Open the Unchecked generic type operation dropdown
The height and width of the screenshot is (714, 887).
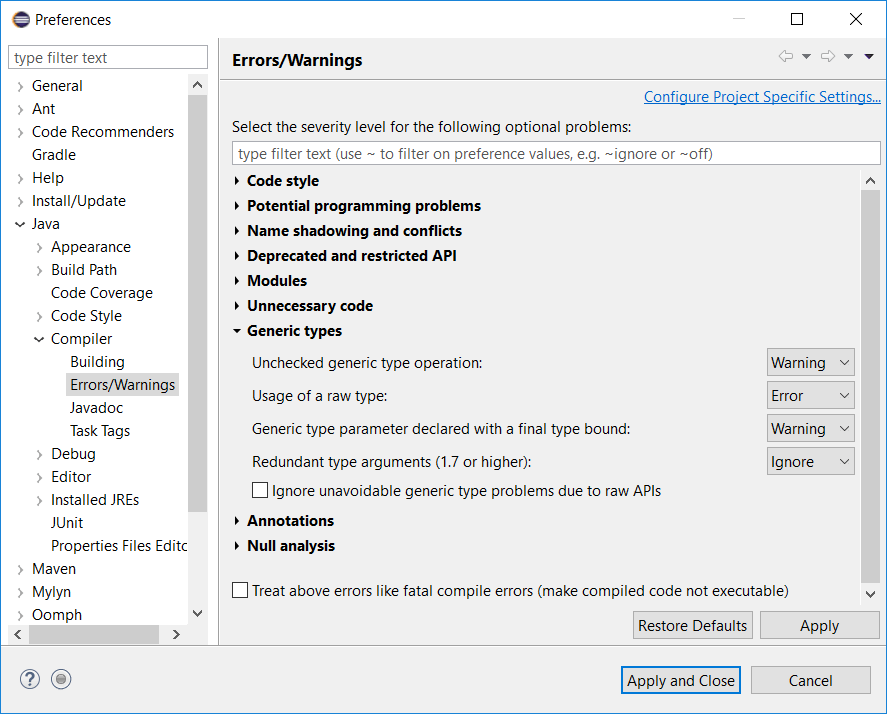(811, 362)
